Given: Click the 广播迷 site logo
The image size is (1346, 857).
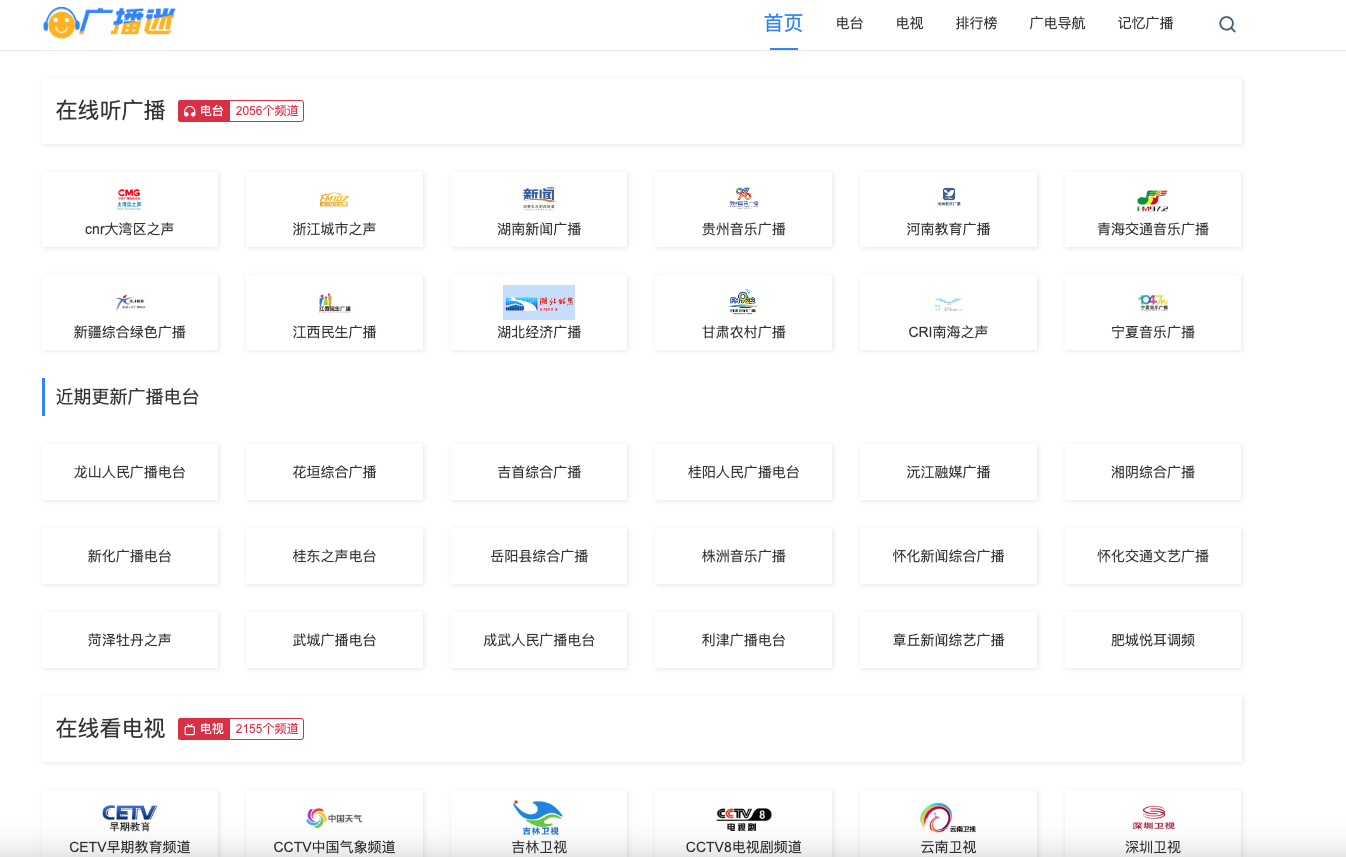Looking at the screenshot, I should (x=110, y=22).
